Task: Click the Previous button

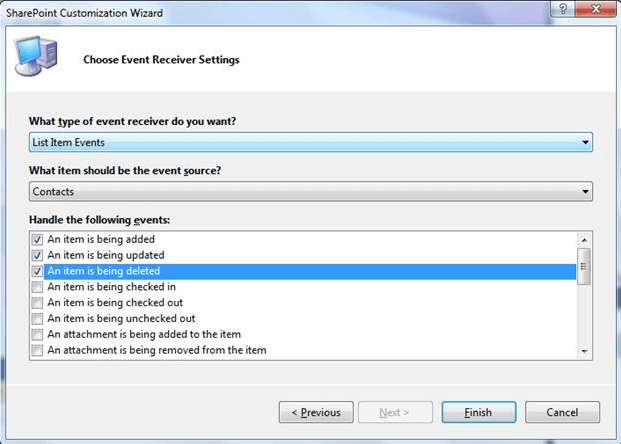Action: point(316,412)
